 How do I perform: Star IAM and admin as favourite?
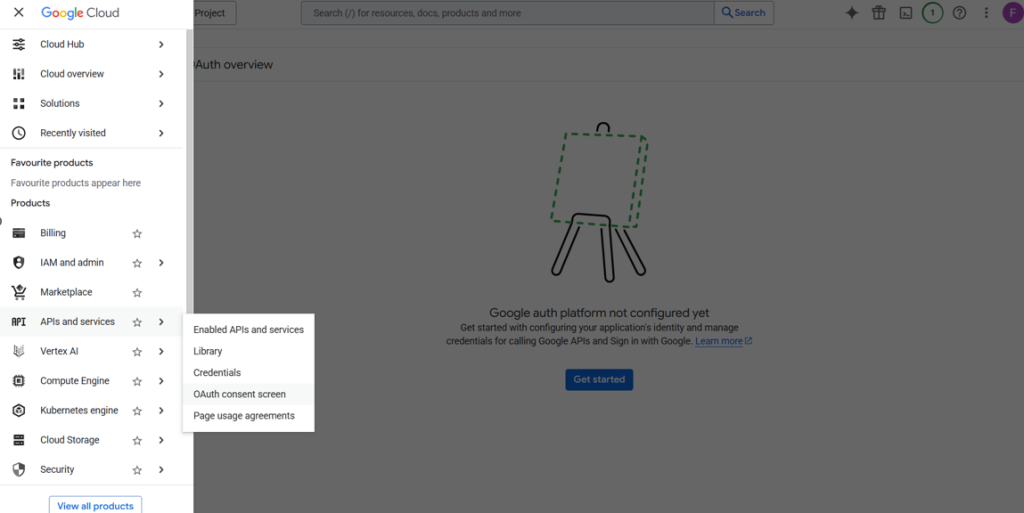coord(137,263)
